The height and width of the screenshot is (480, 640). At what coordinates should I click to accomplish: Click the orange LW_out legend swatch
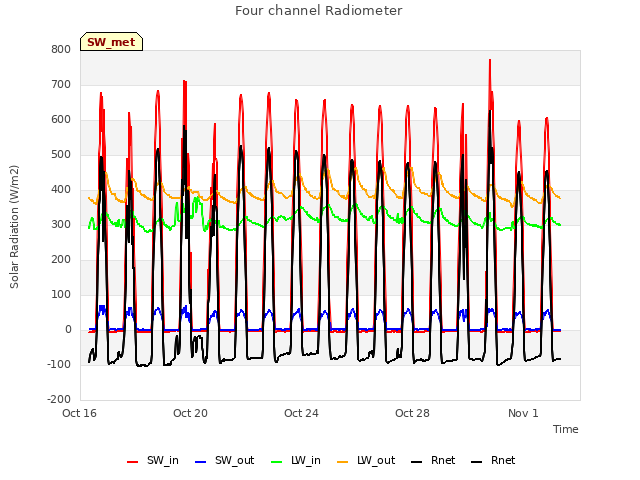[x=342, y=462]
